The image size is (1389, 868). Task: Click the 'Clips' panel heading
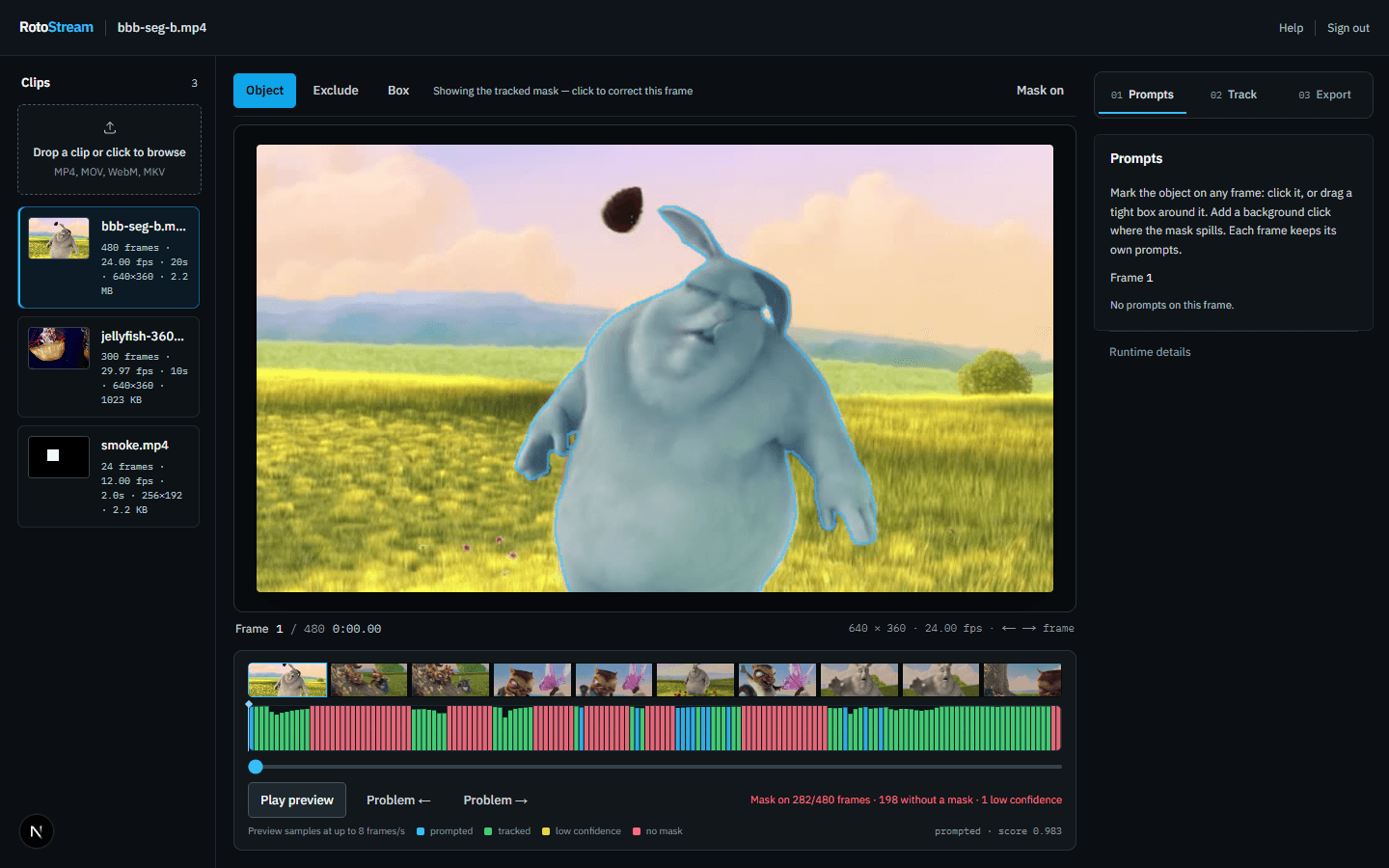point(36,83)
